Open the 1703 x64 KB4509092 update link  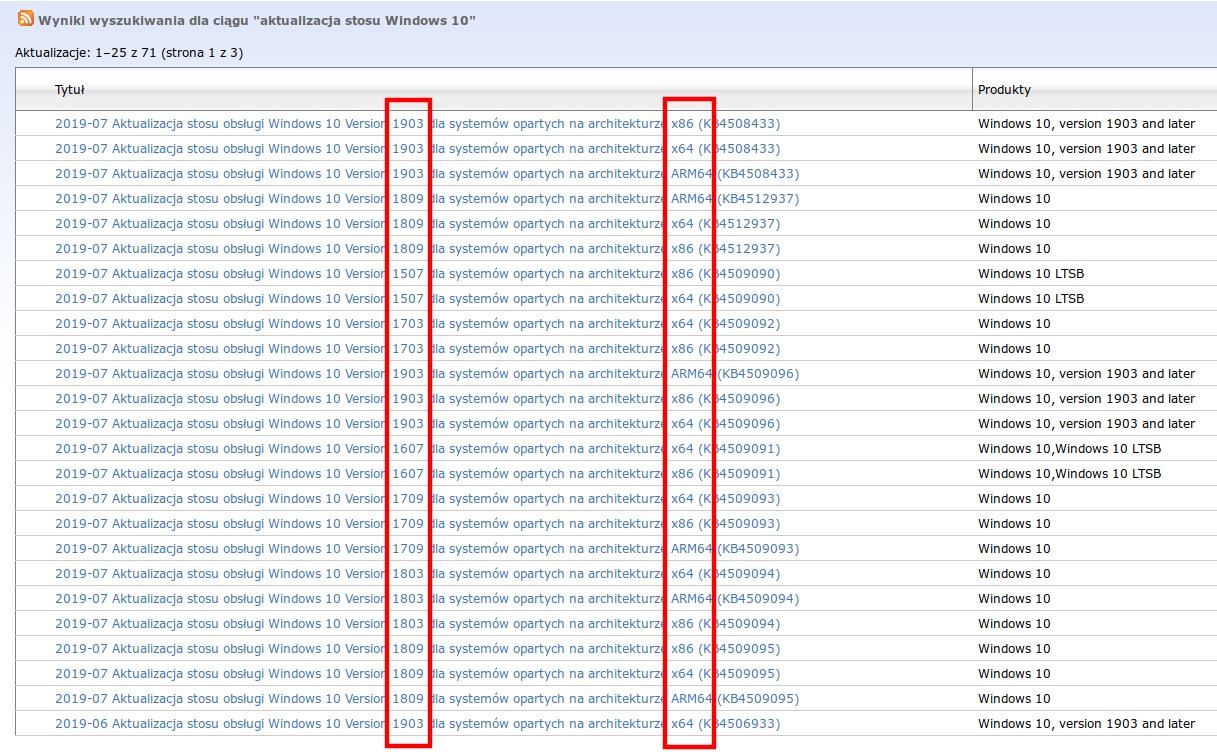coord(417,324)
